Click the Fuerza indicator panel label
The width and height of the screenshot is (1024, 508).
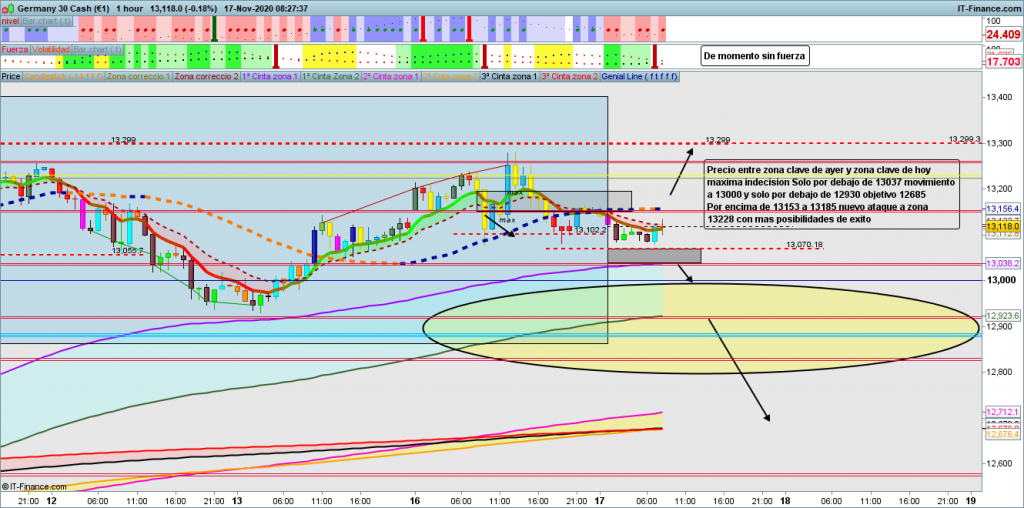15,48
